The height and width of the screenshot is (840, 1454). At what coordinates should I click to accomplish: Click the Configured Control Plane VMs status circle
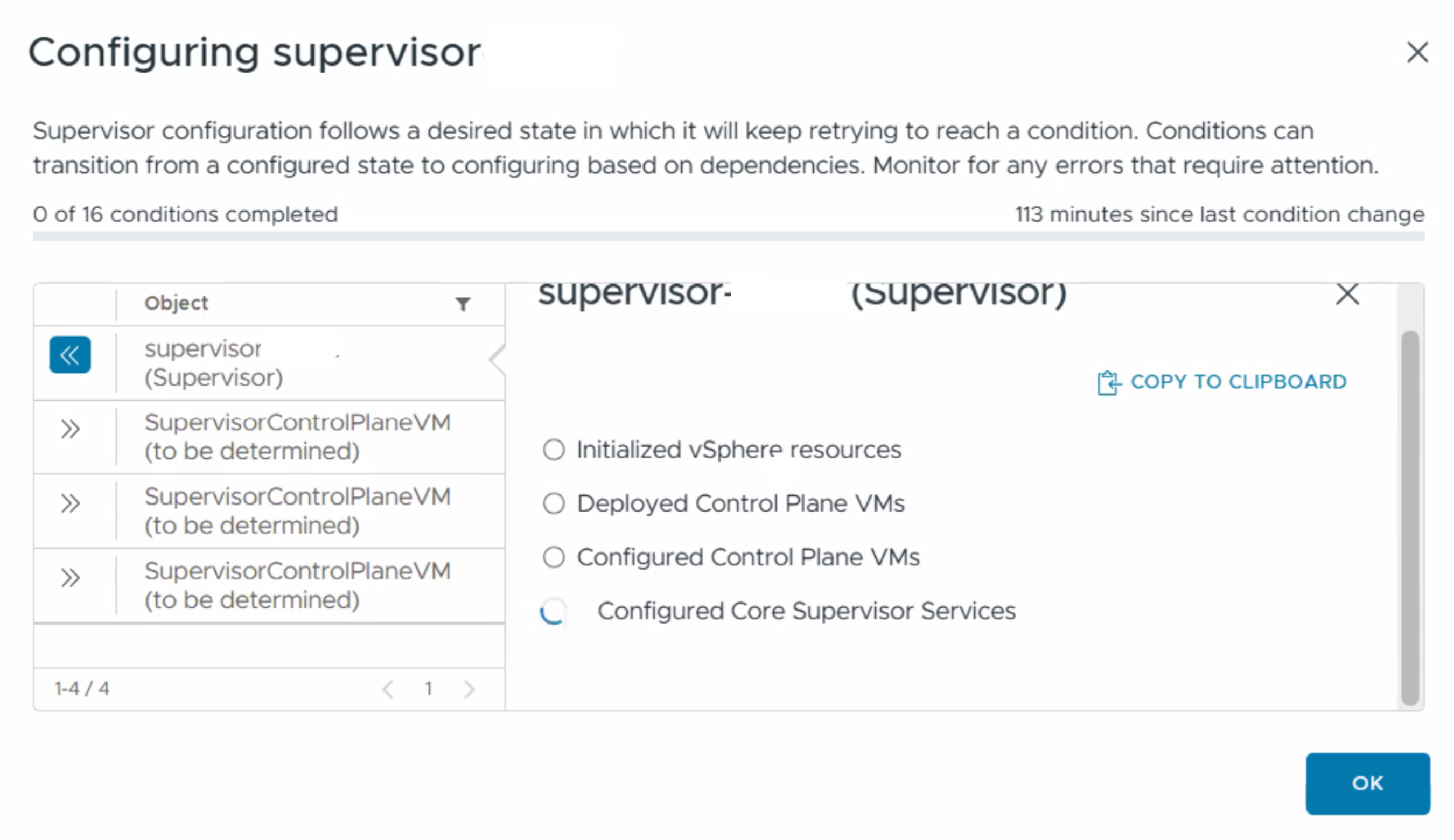pyautogui.click(x=554, y=557)
